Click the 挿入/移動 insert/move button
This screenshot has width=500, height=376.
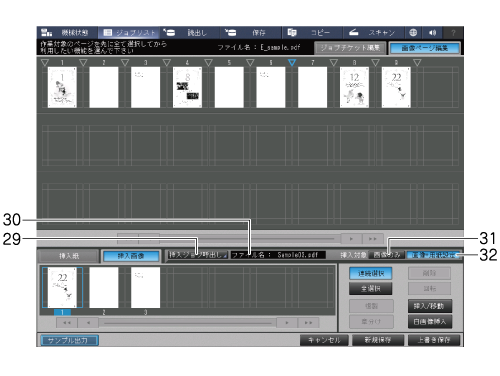click(430, 306)
